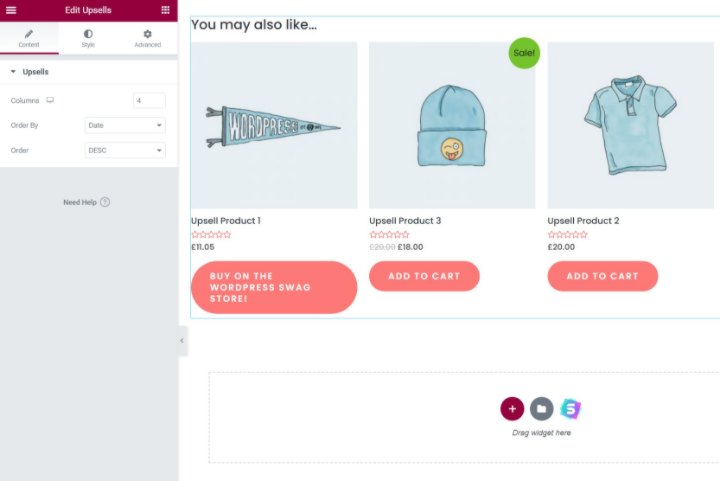The height and width of the screenshot is (481, 720).
Task: Open the Order DESC dropdown
Action: [125, 150]
